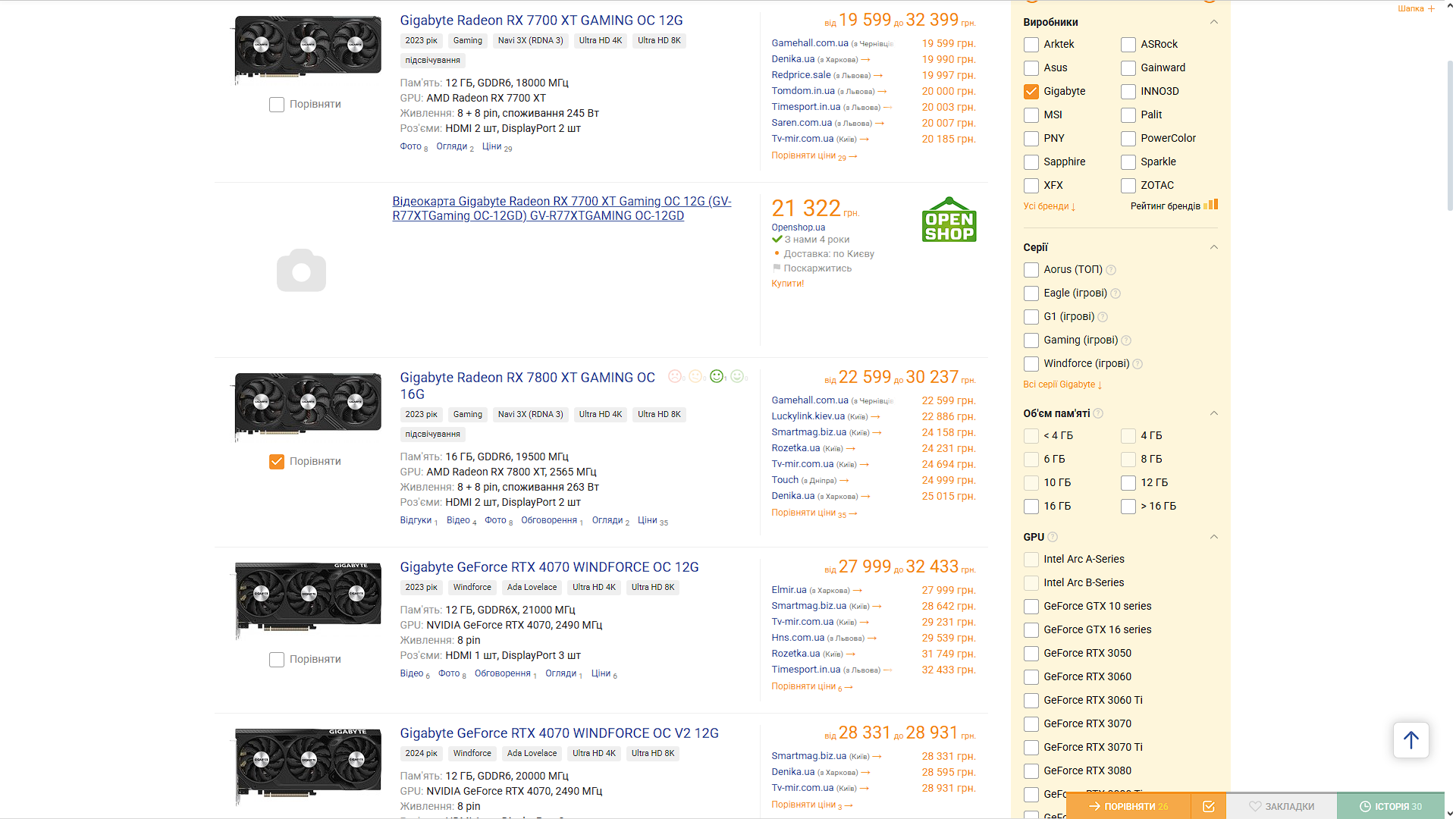
Task: Enable the 12 ГБ memory checkbox
Action: (1128, 483)
